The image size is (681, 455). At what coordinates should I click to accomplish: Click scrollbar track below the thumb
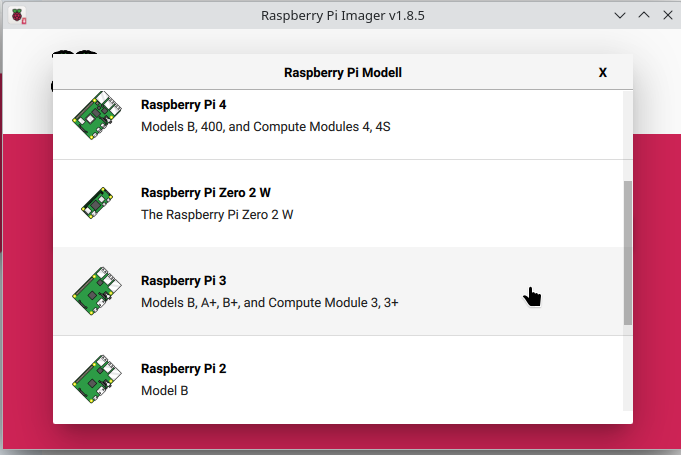pos(627,370)
